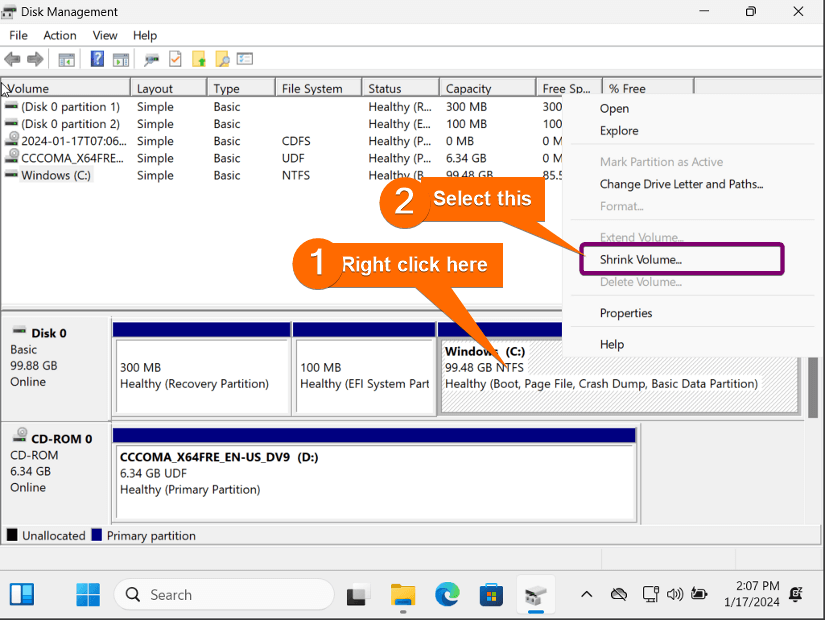Sort by the Layout column header
Viewport: 825px width, 620px height.
click(x=168, y=88)
